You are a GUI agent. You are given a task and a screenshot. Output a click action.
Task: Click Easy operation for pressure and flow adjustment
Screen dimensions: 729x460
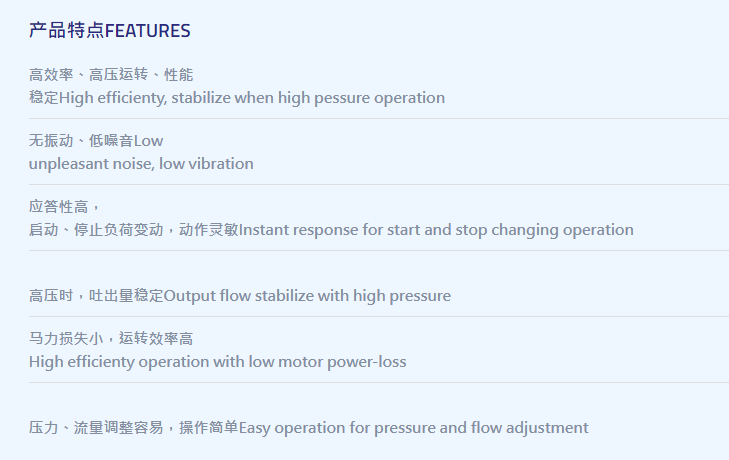click(414, 428)
